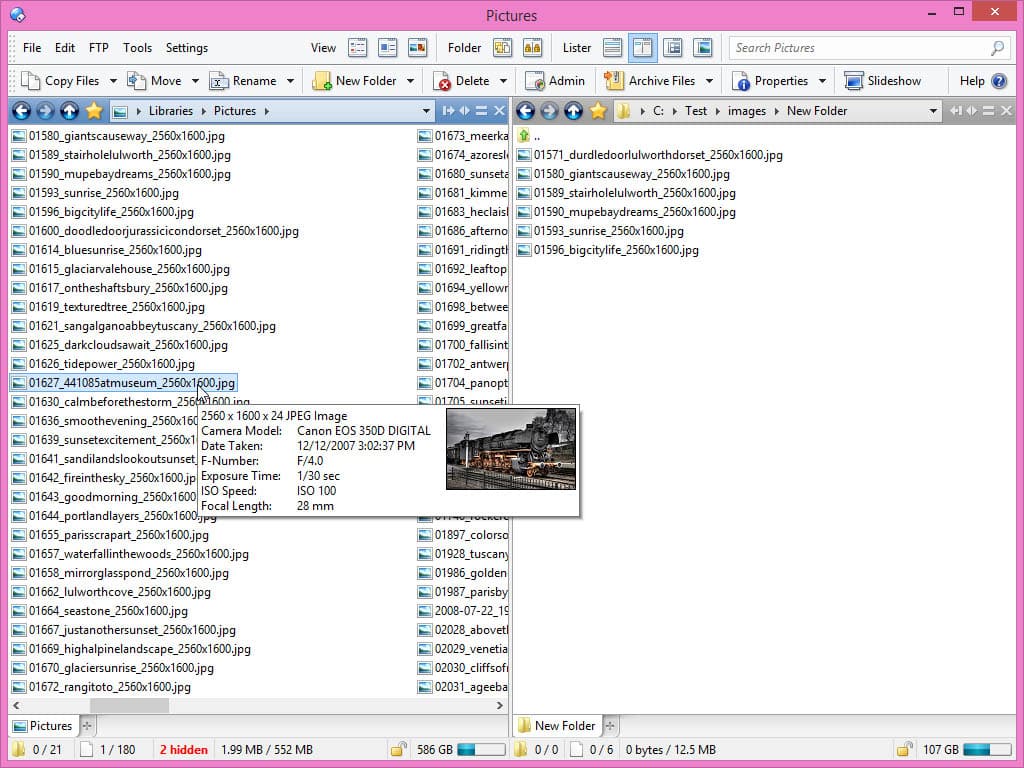Open the Delete dropdown arrow

(x=503, y=81)
